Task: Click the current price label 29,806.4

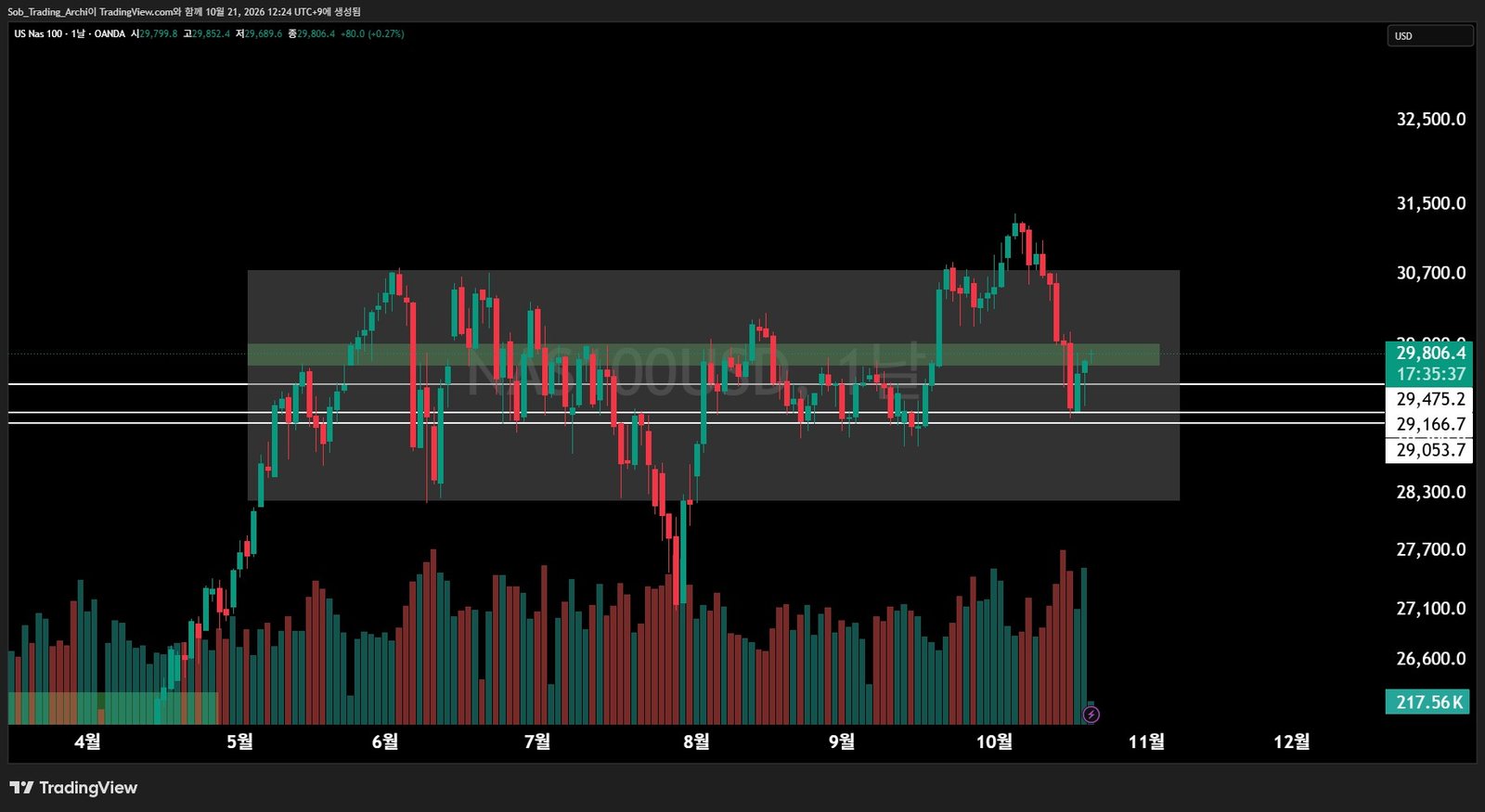Action: pos(1430,353)
